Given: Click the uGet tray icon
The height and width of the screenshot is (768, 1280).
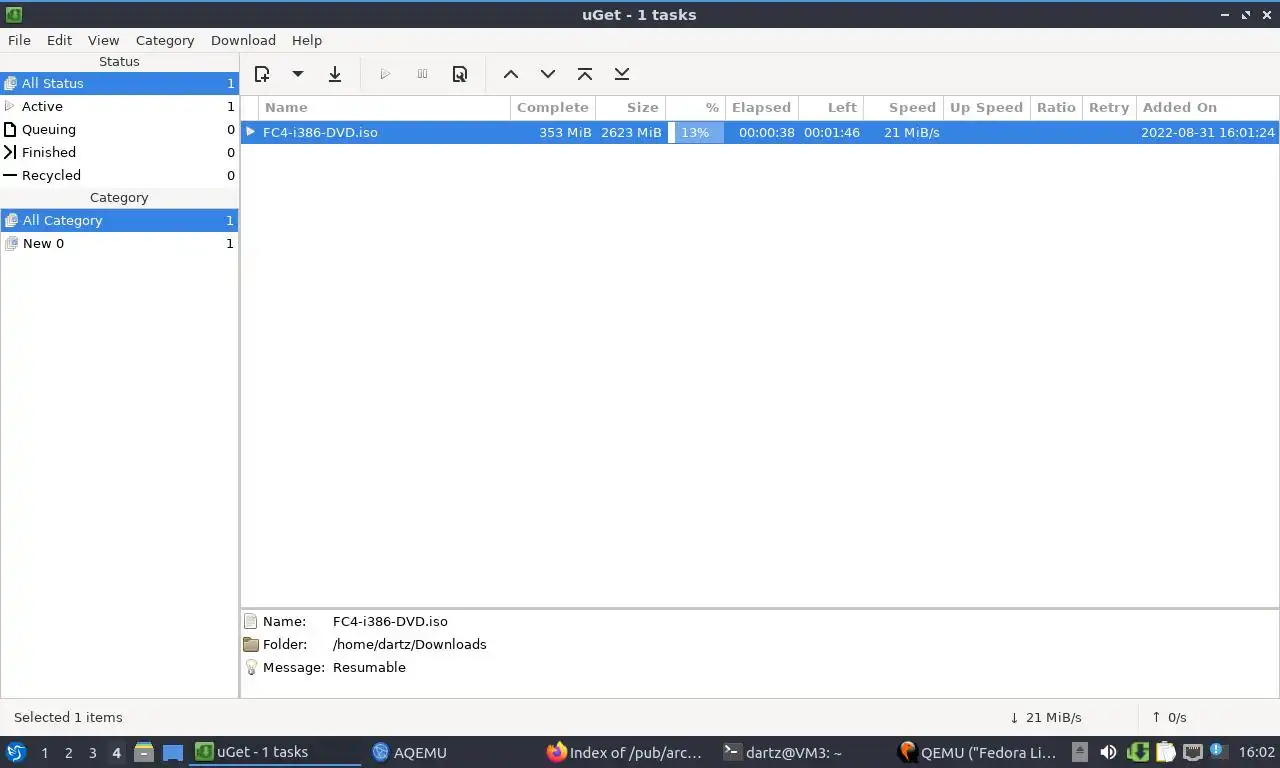Looking at the screenshot, I should [1138, 752].
